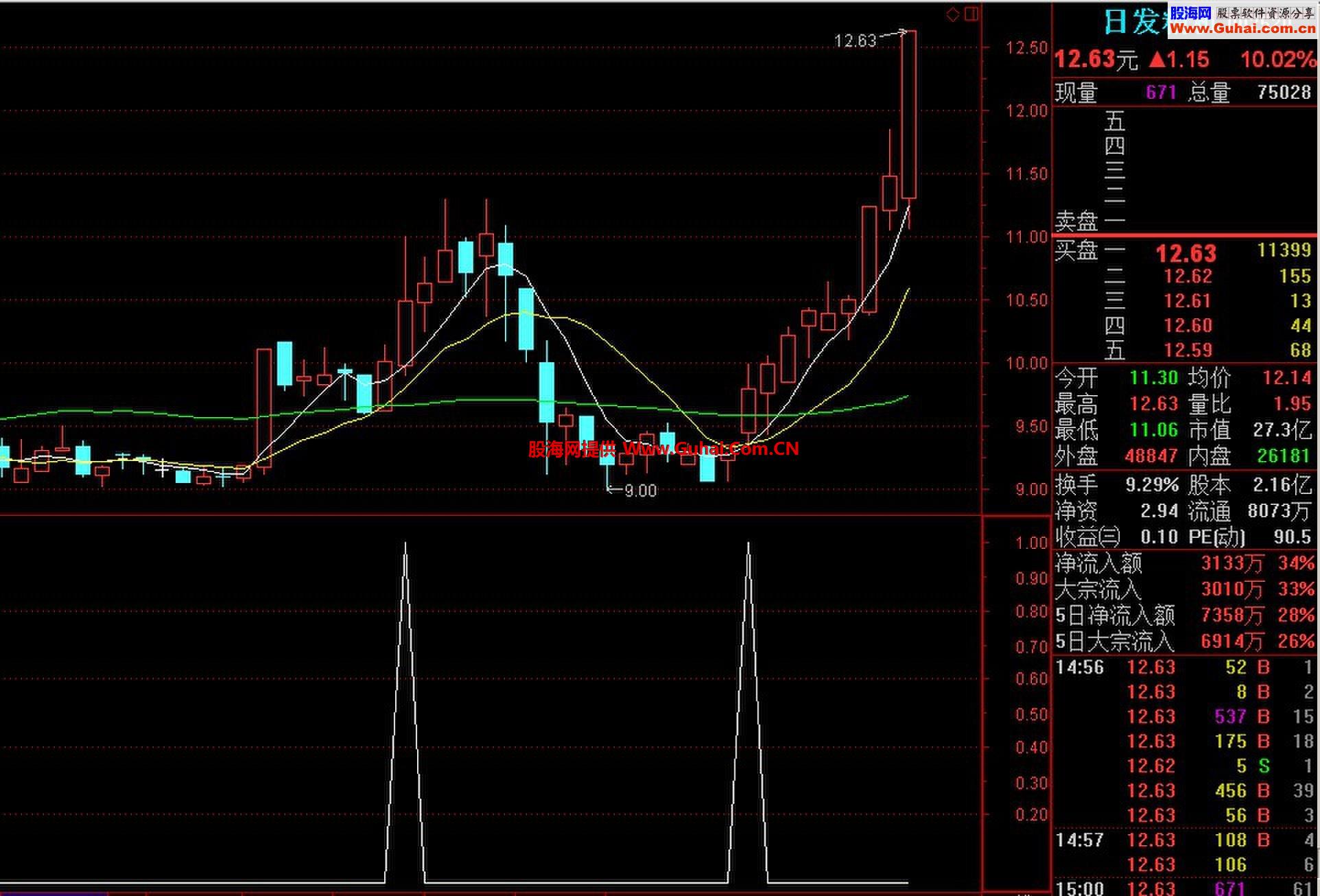Select the 买盘 buy-side label
The width and height of the screenshot is (1320, 896).
coord(1076,250)
